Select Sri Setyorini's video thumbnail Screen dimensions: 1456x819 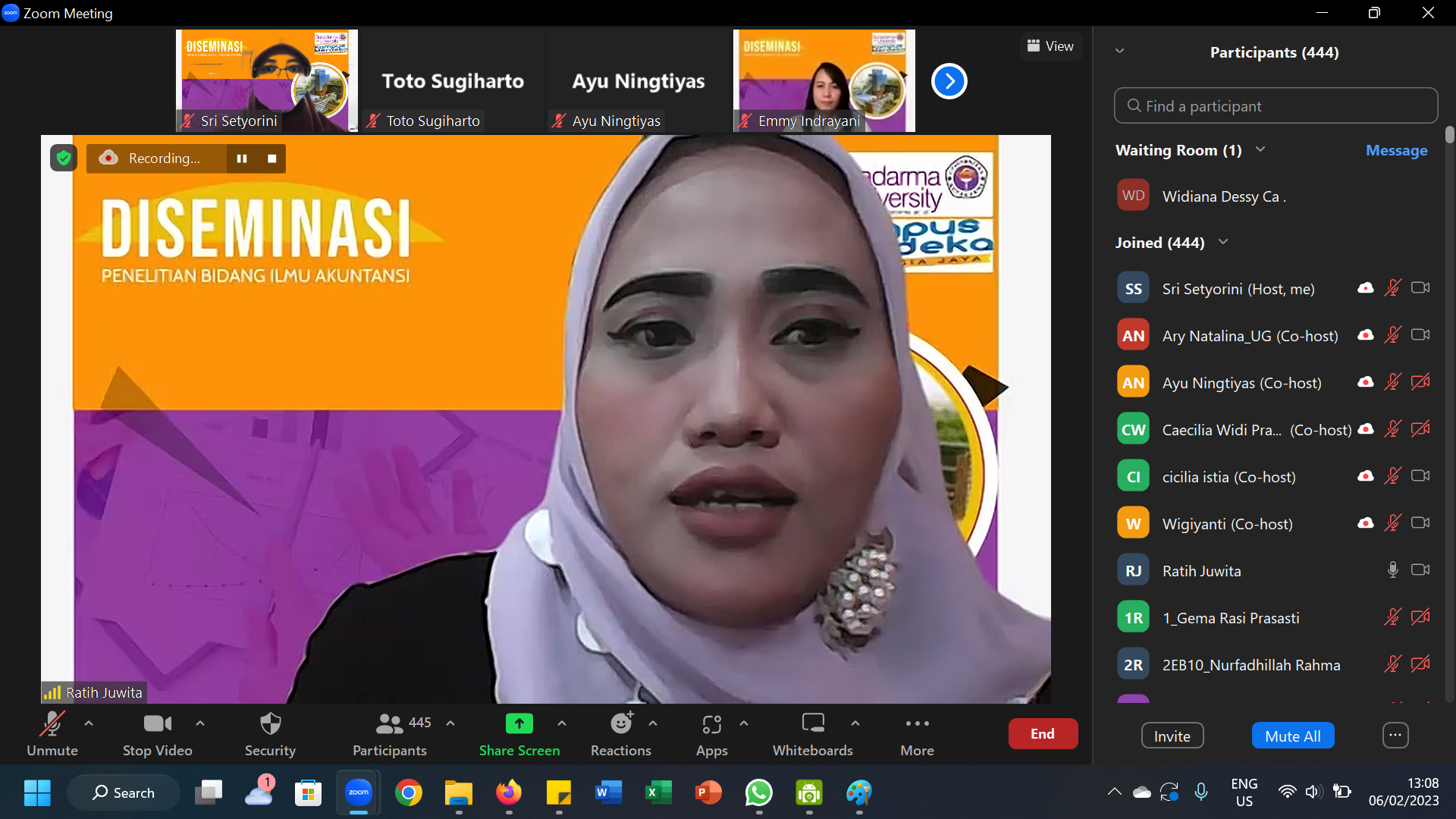267,80
